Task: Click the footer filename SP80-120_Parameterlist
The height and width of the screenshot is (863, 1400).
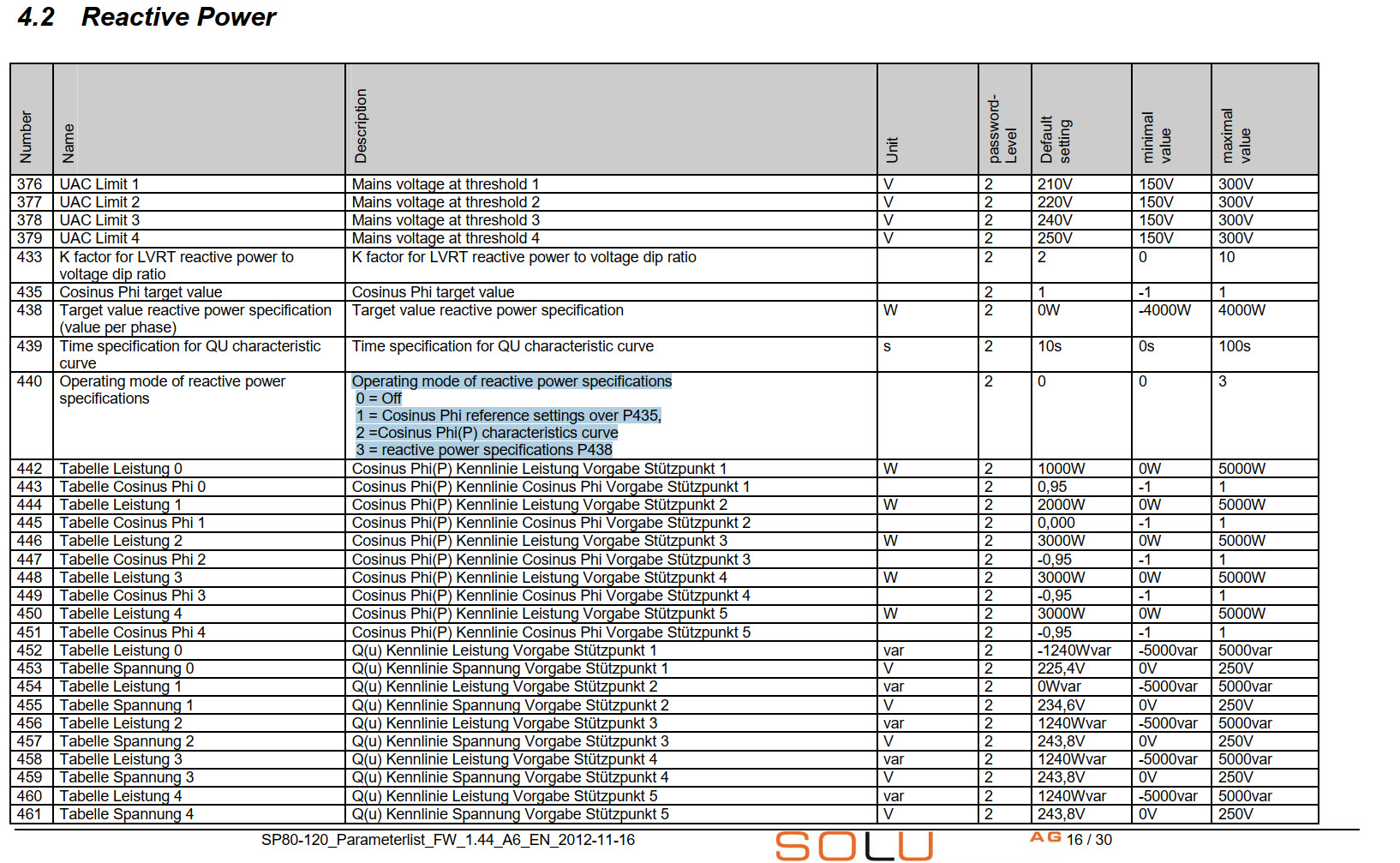Action: [447, 840]
